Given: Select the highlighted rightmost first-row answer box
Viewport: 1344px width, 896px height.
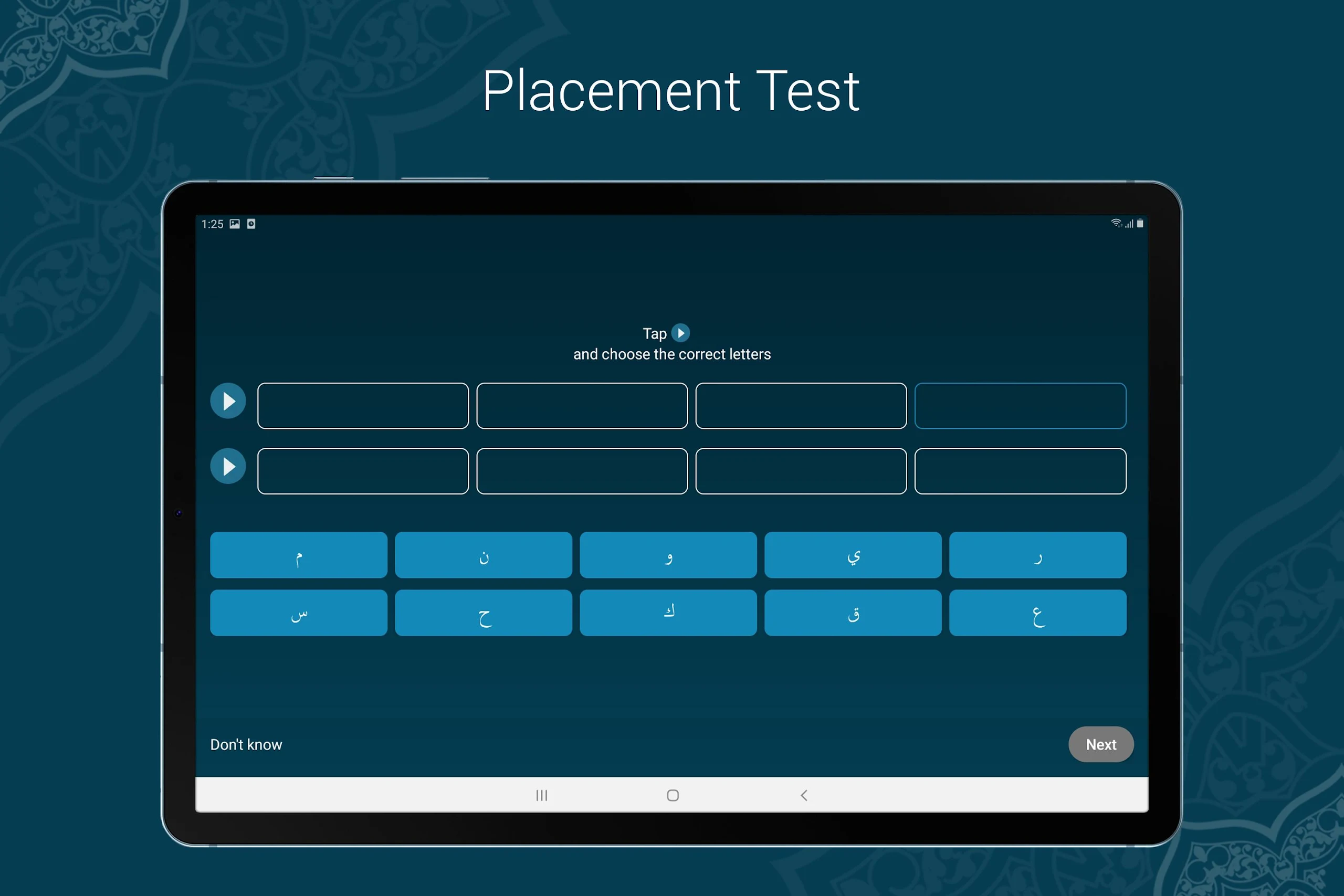Looking at the screenshot, I should coord(1020,406).
